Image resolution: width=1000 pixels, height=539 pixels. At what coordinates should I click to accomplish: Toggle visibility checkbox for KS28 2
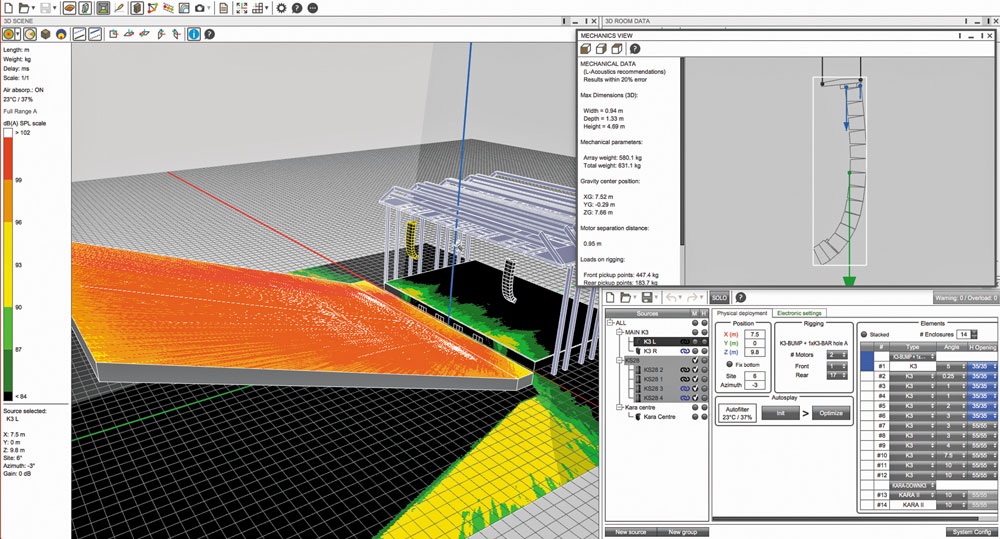click(694, 369)
